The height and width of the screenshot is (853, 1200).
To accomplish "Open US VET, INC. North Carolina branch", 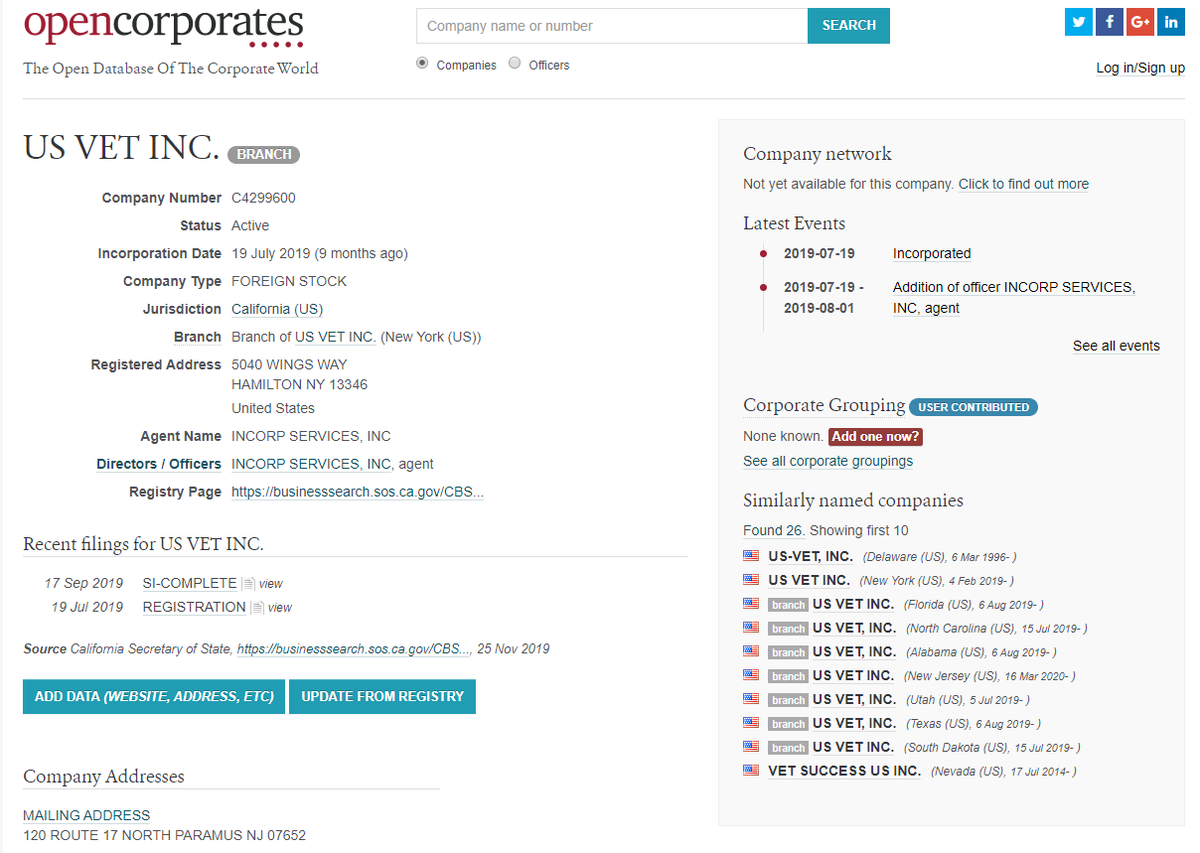I will [x=855, y=628].
